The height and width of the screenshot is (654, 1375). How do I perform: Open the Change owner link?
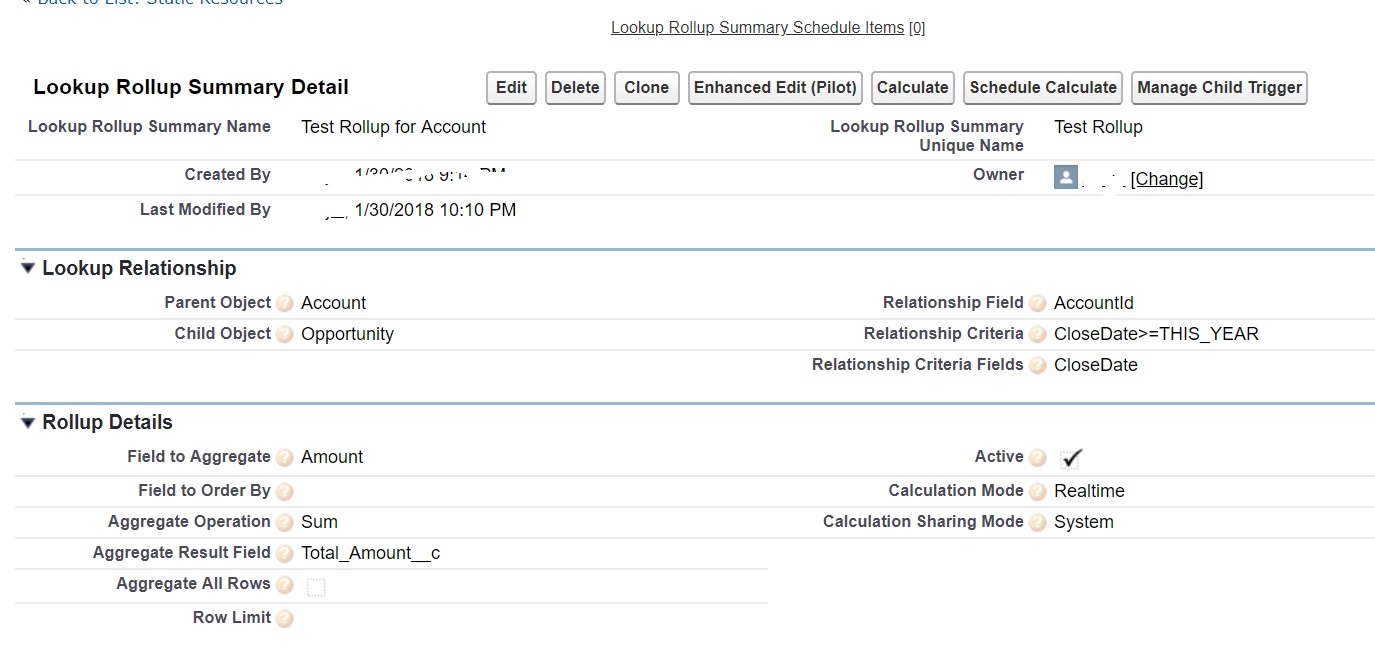pyautogui.click(x=1168, y=179)
